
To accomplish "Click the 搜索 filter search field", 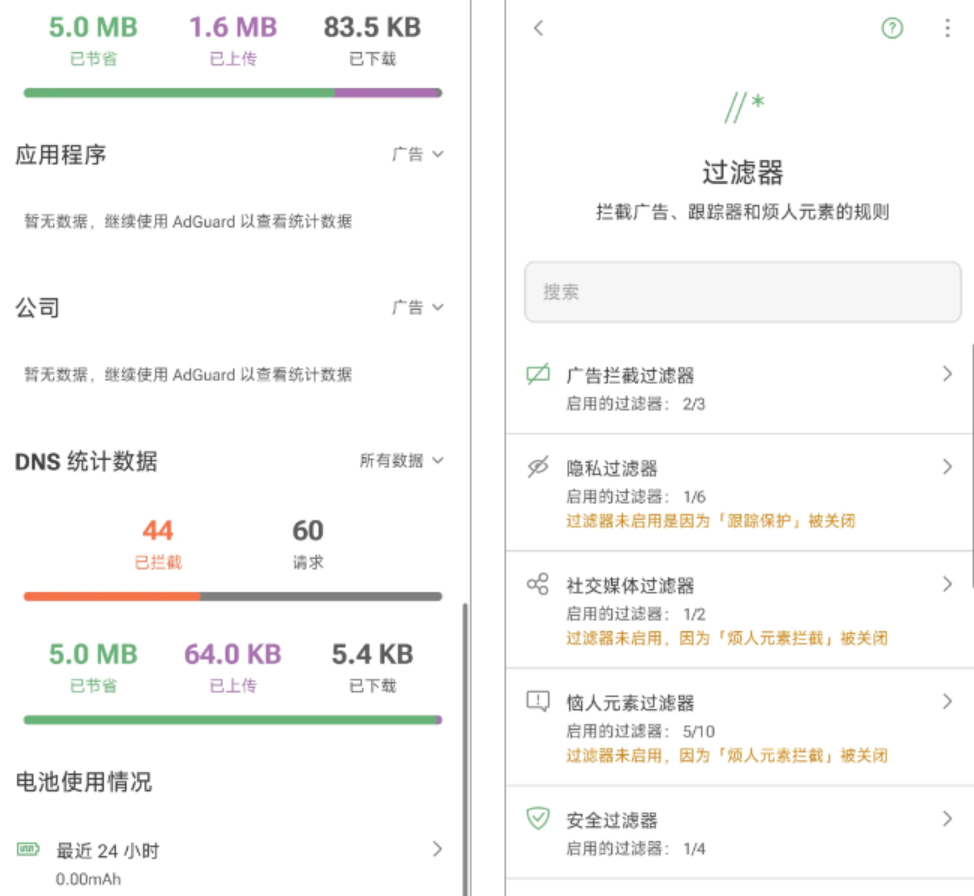I will coord(742,292).
